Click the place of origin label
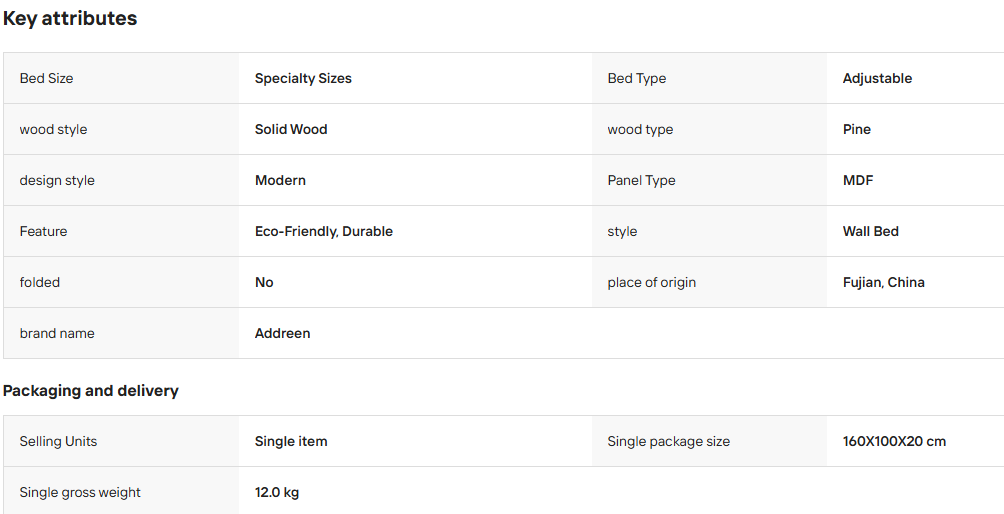 pyautogui.click(x=651, y=282)
